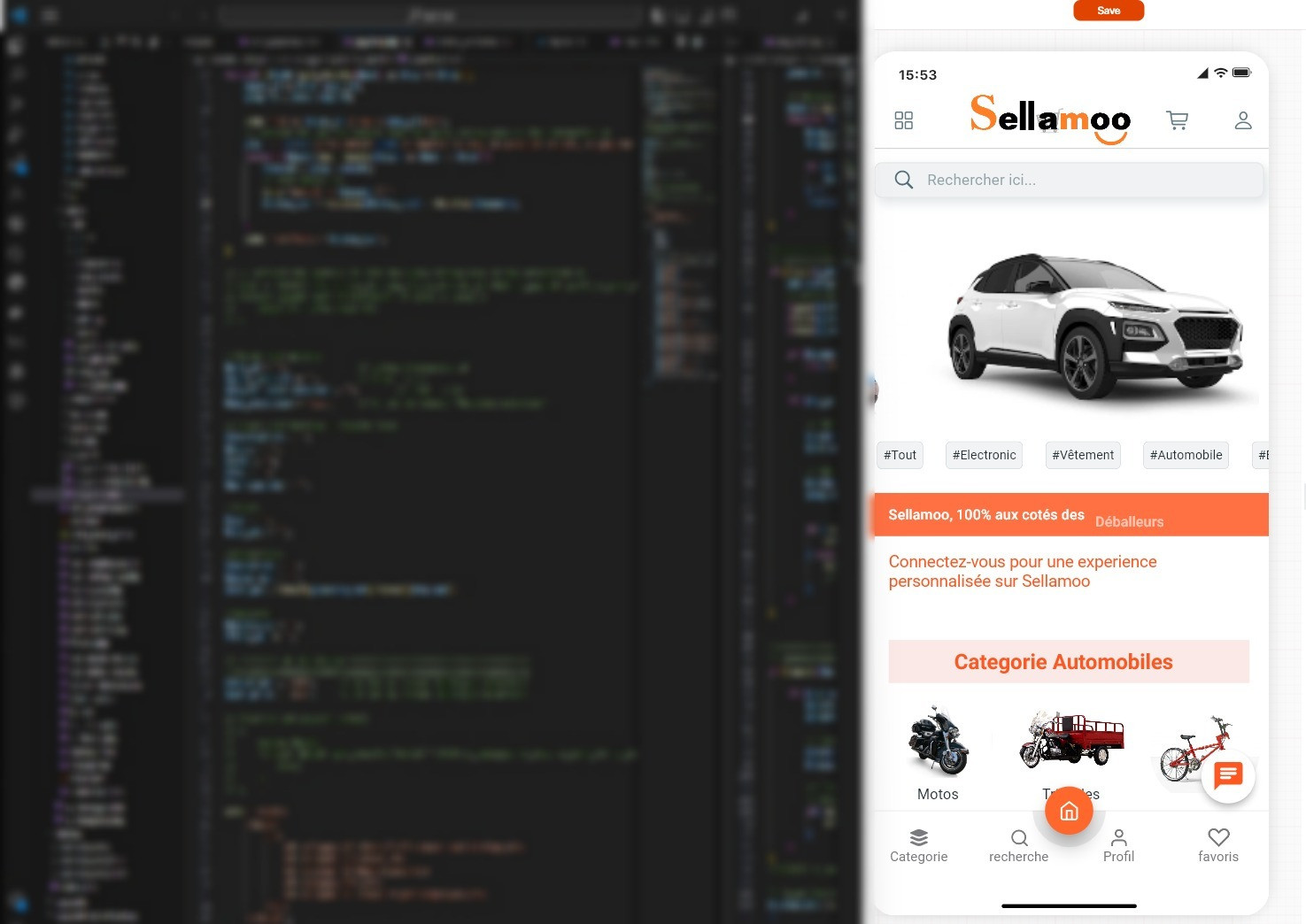Screen dimensions: 1306x924
Task: Open the Motos category thumbnail
Action: [x=938, y=742]
